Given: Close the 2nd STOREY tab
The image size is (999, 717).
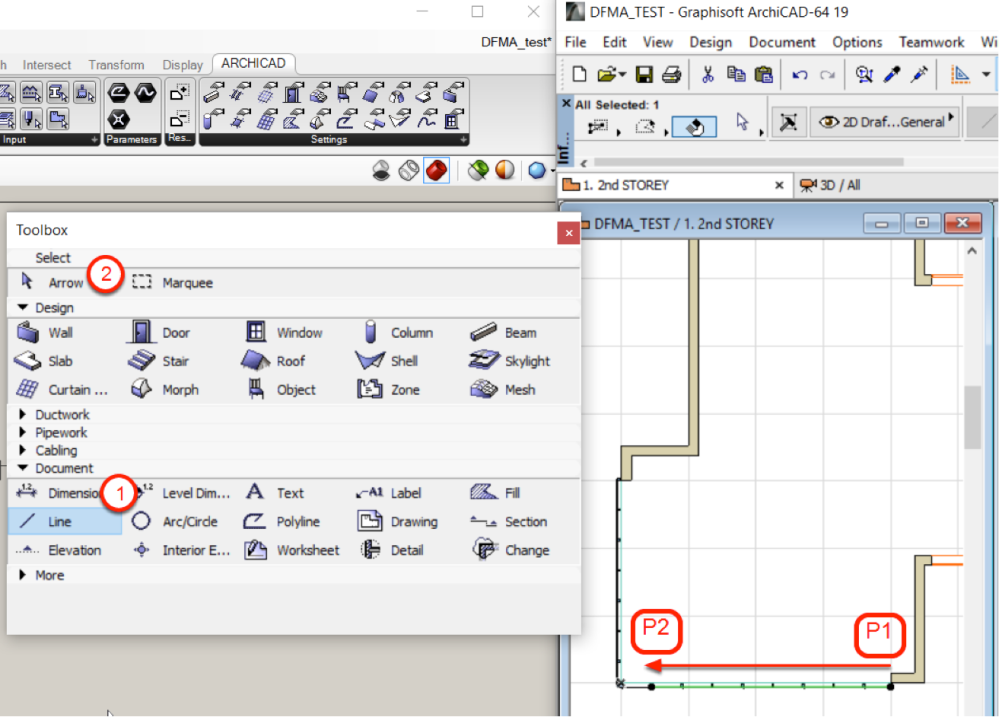Looking at the screenshot, I should pos(779,185).
